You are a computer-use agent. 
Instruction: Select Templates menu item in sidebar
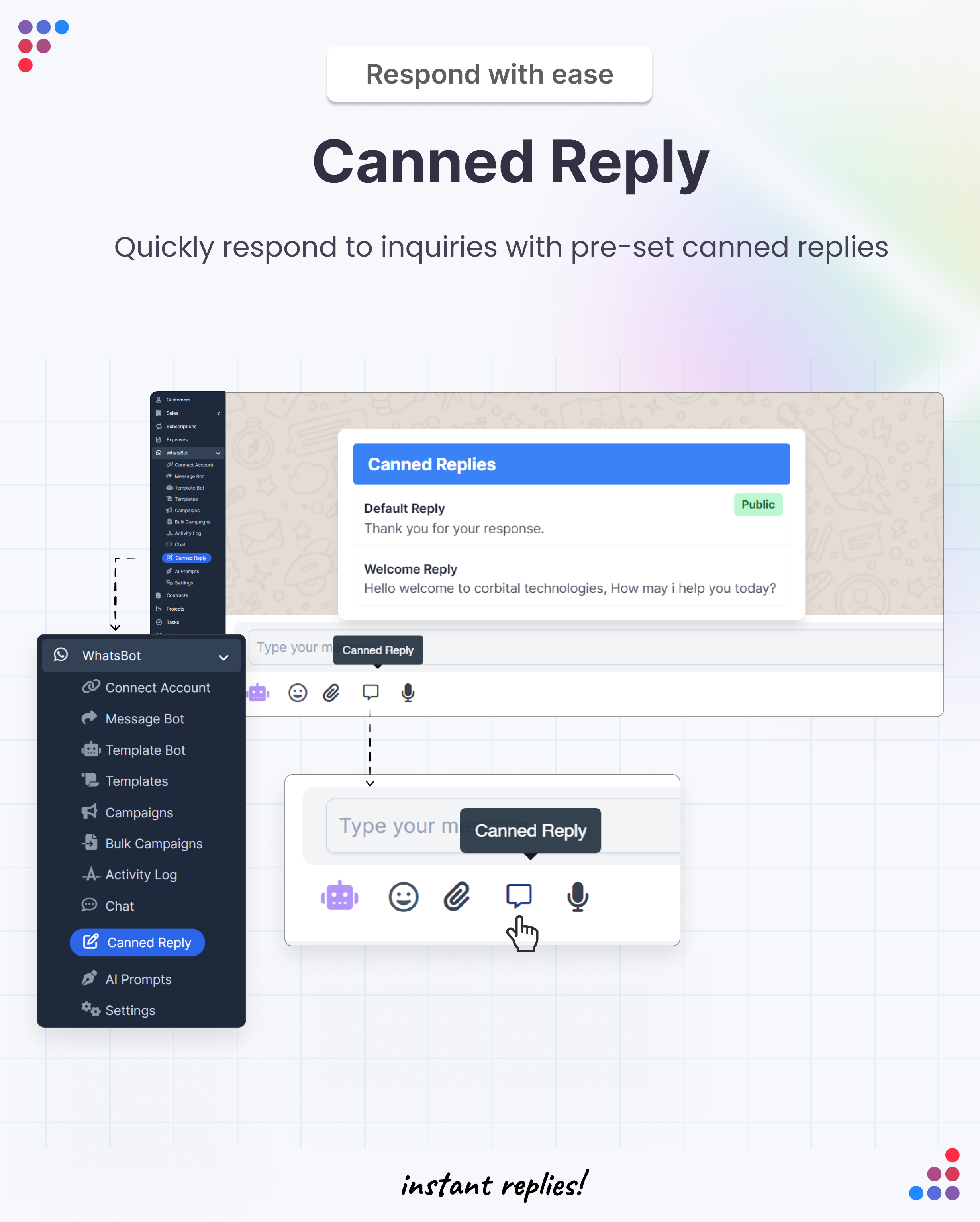coord(137,782)
